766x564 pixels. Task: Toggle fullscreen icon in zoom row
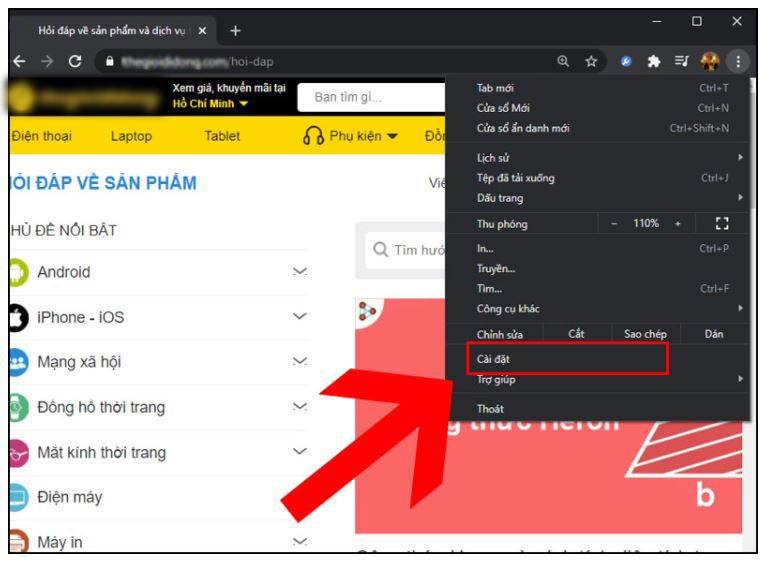click(x=722, y=224)
